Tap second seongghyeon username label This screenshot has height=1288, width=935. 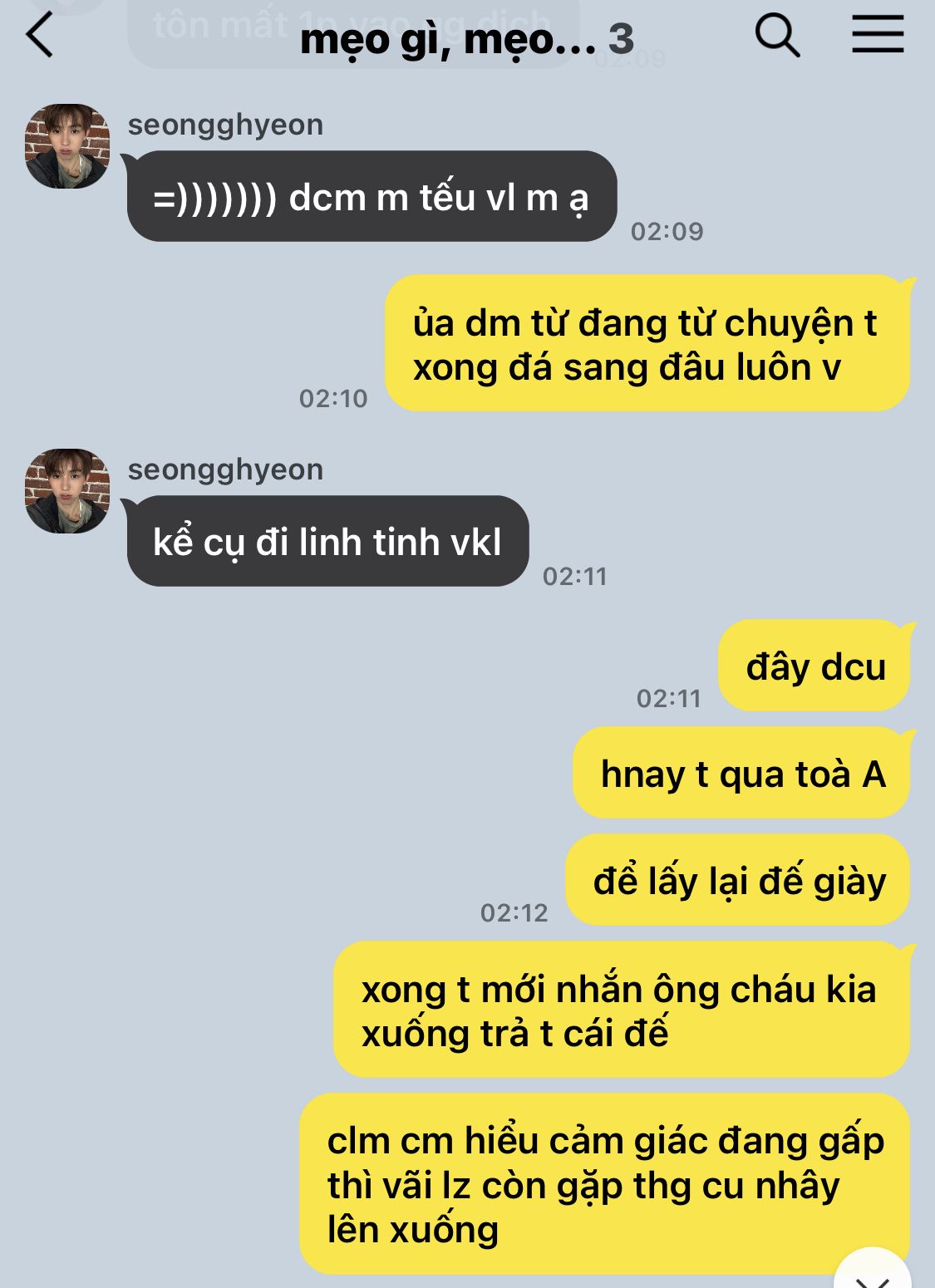(225, 469)
